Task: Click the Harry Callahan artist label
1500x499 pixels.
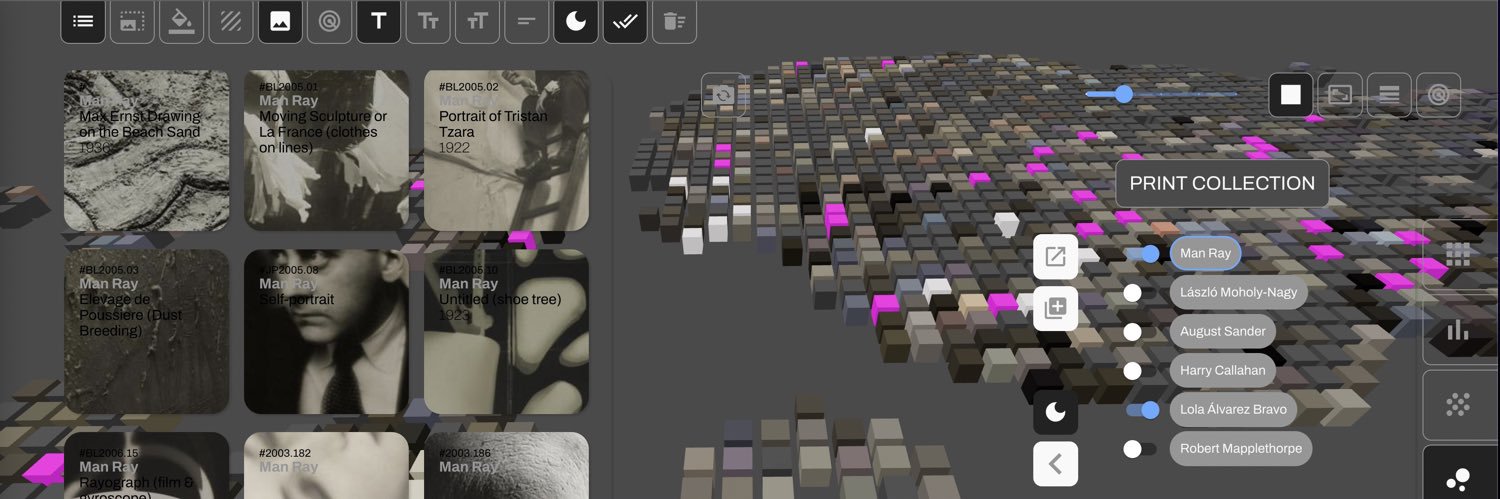Action: click(1222, 371)
